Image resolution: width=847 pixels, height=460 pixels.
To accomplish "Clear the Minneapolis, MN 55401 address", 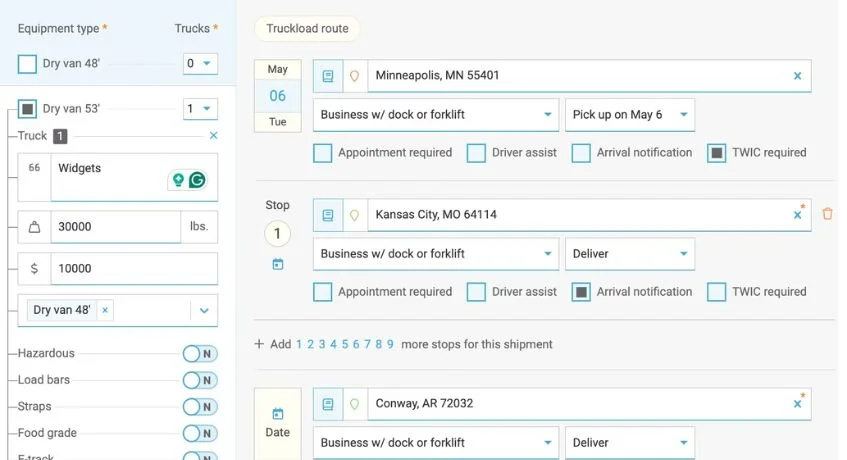I will (797, 76).
